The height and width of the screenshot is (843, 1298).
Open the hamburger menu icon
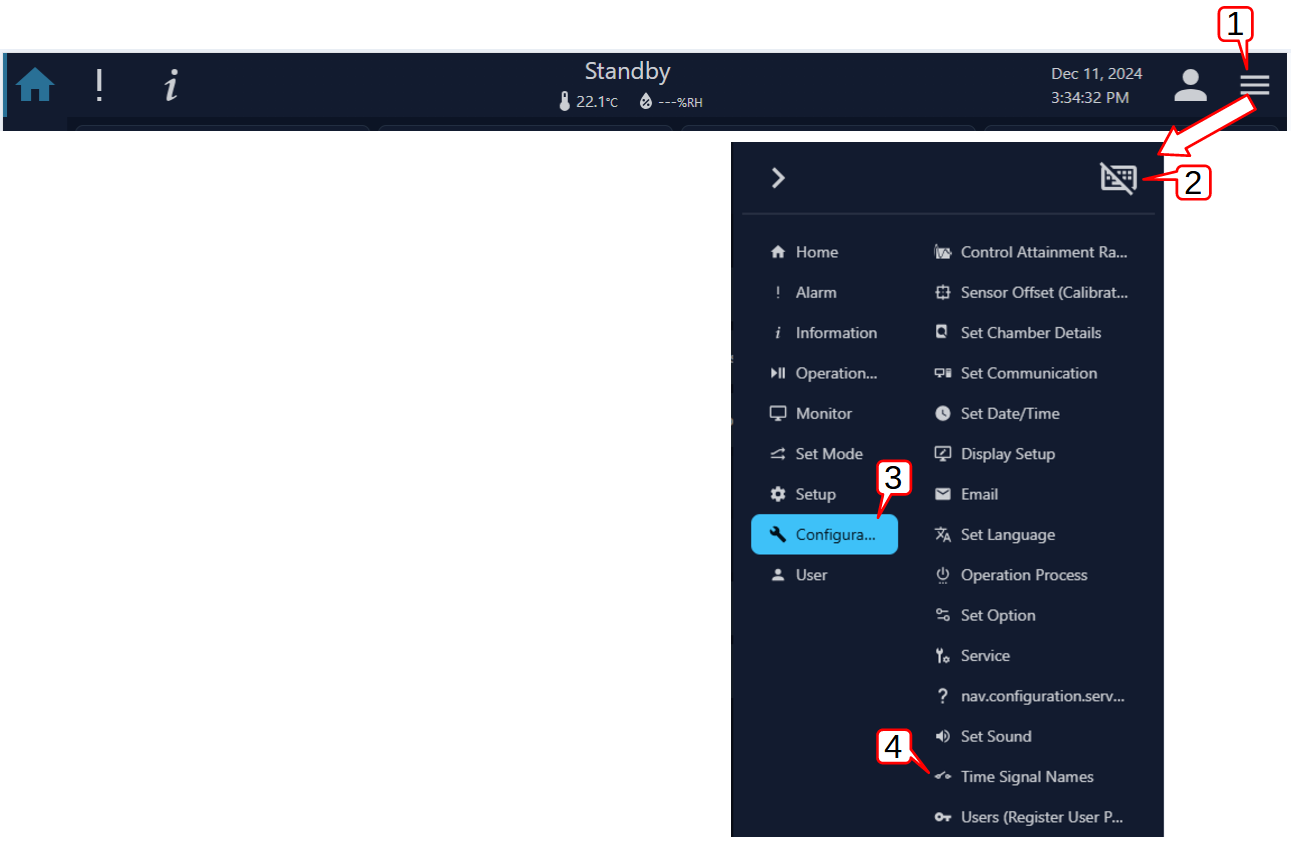pyautogui.click(x=1254, y=85)
